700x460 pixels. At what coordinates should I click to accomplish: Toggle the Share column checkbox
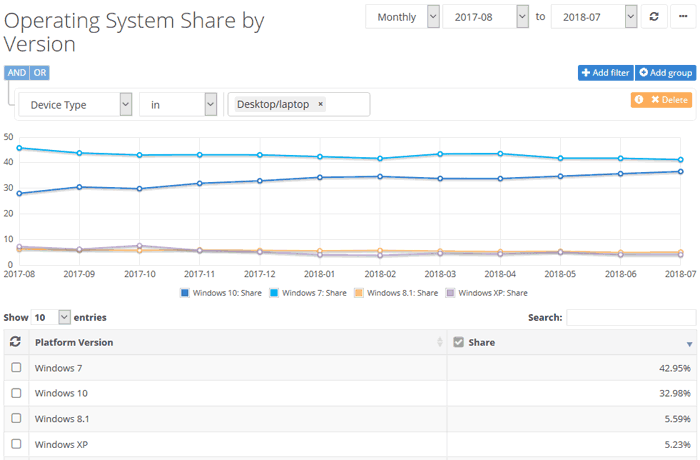pyautogui.click(x=458, y=342)
